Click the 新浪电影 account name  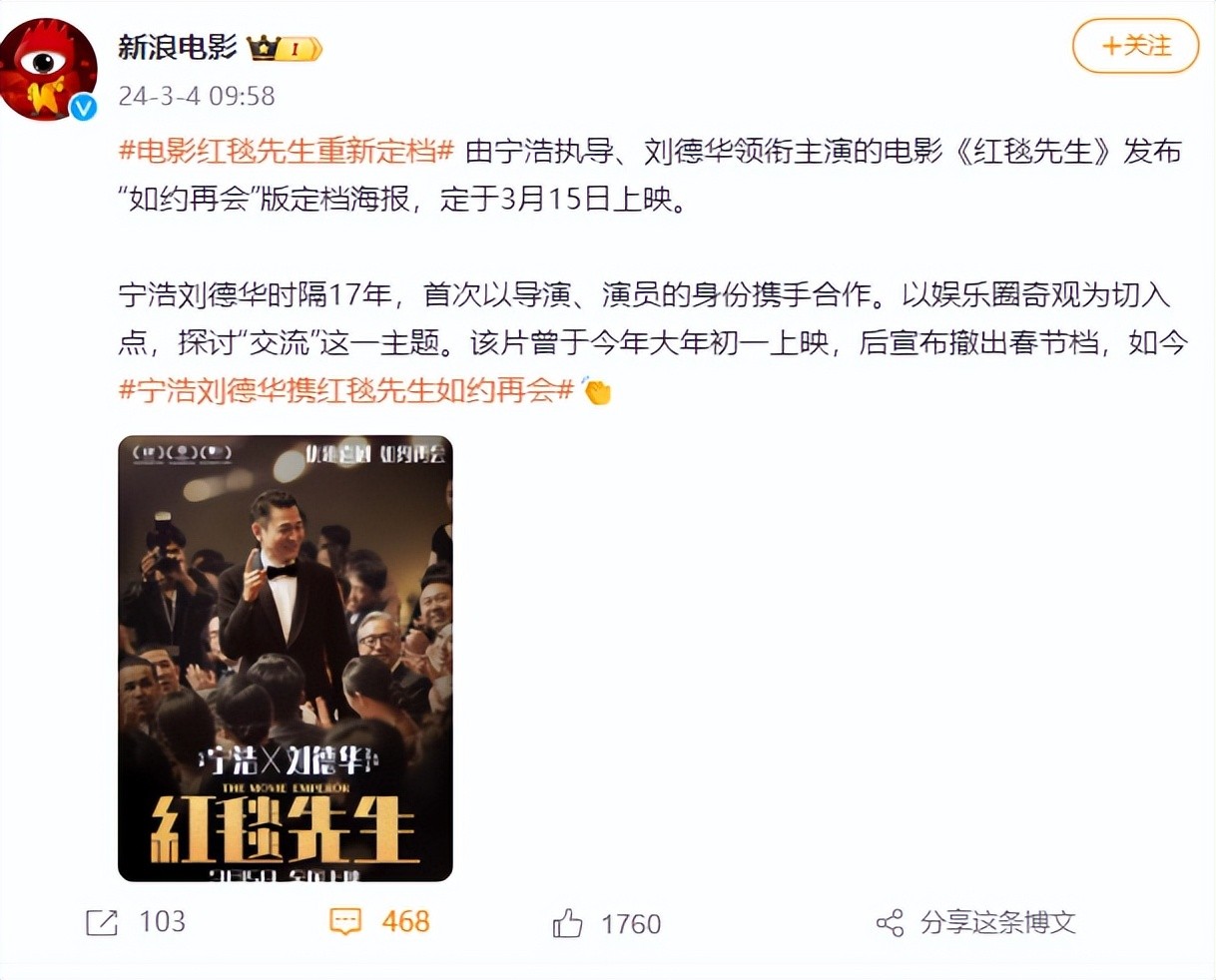click(x=178, y=47)
